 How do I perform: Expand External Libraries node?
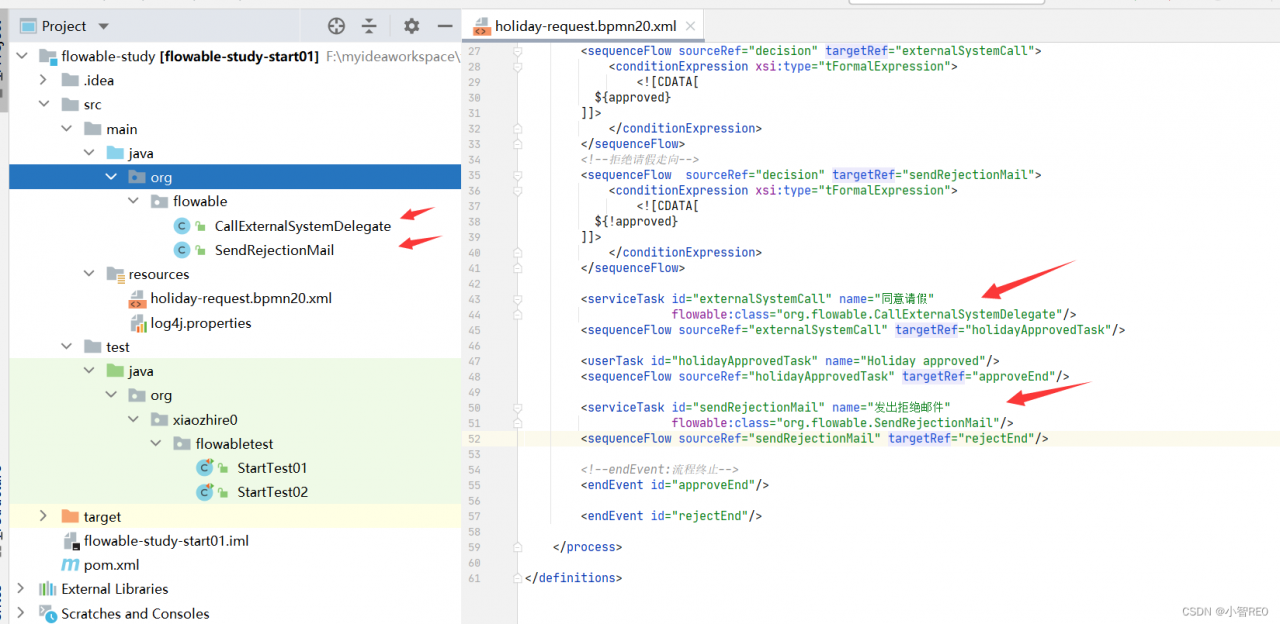coord(22,589)
